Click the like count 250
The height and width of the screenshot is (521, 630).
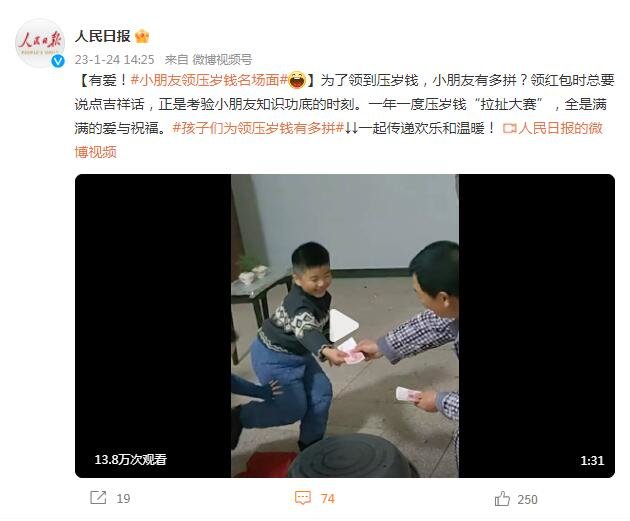(528, 499)
